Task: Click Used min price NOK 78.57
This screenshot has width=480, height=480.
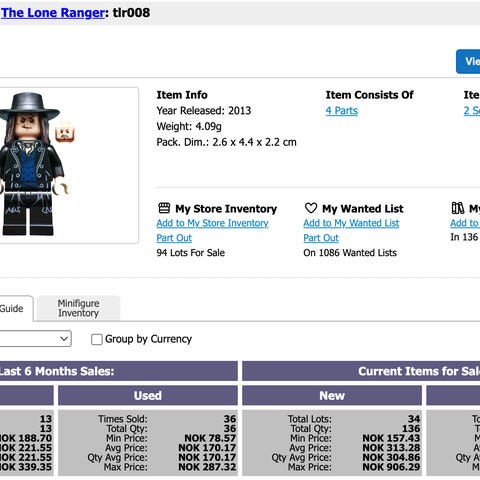Action: click(210, 438)
